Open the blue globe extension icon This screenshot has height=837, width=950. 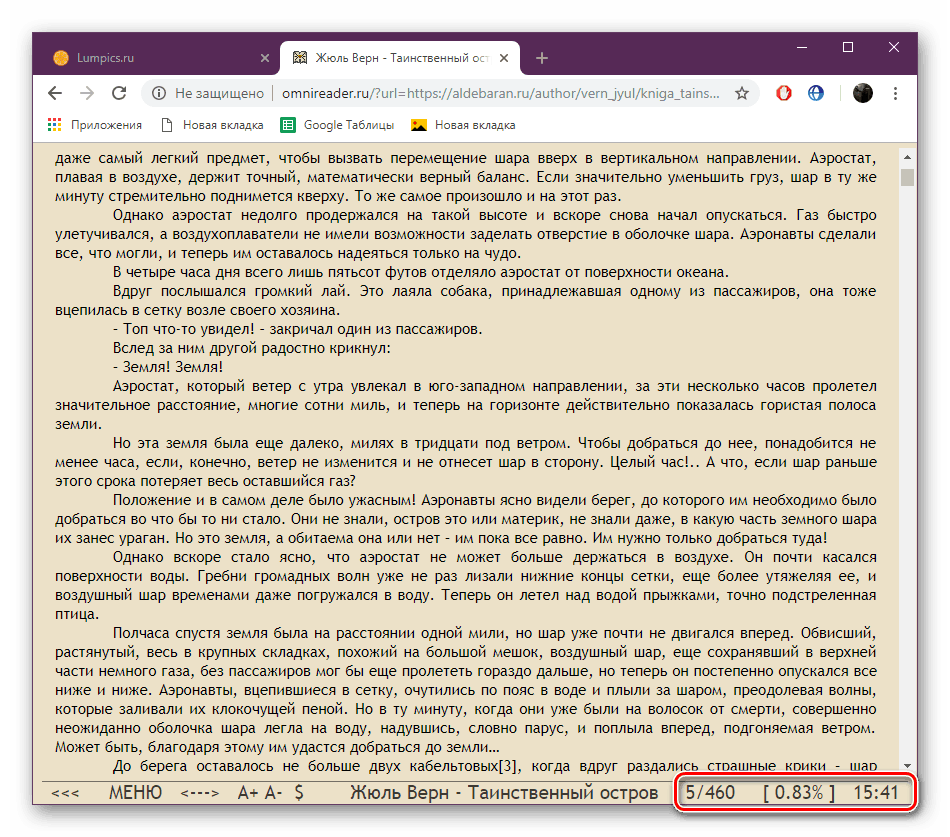[x=816, y=93]
